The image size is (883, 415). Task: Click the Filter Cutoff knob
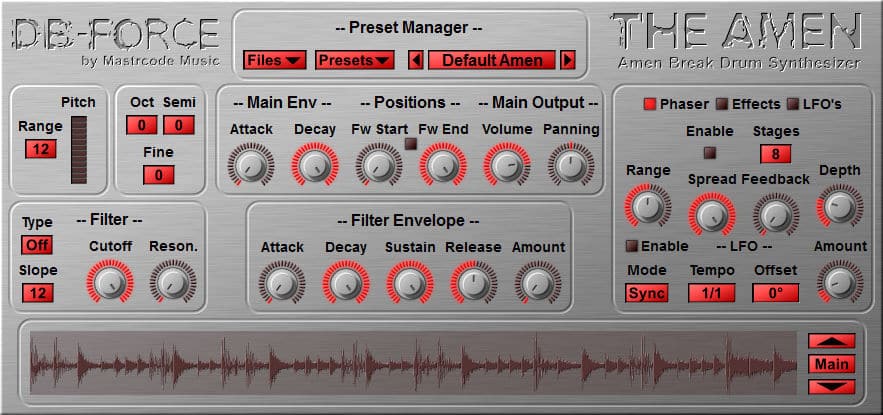(110, 282)
